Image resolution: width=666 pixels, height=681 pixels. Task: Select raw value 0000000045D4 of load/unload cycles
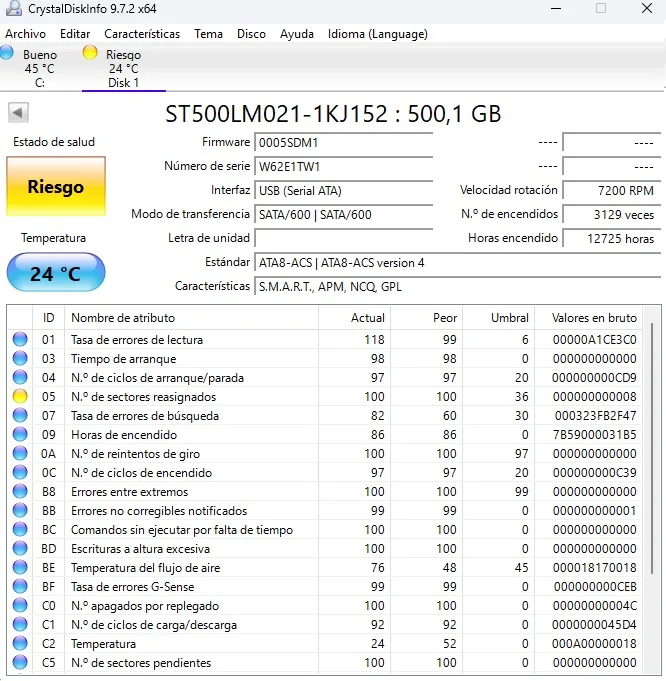[x=594, y=625]
